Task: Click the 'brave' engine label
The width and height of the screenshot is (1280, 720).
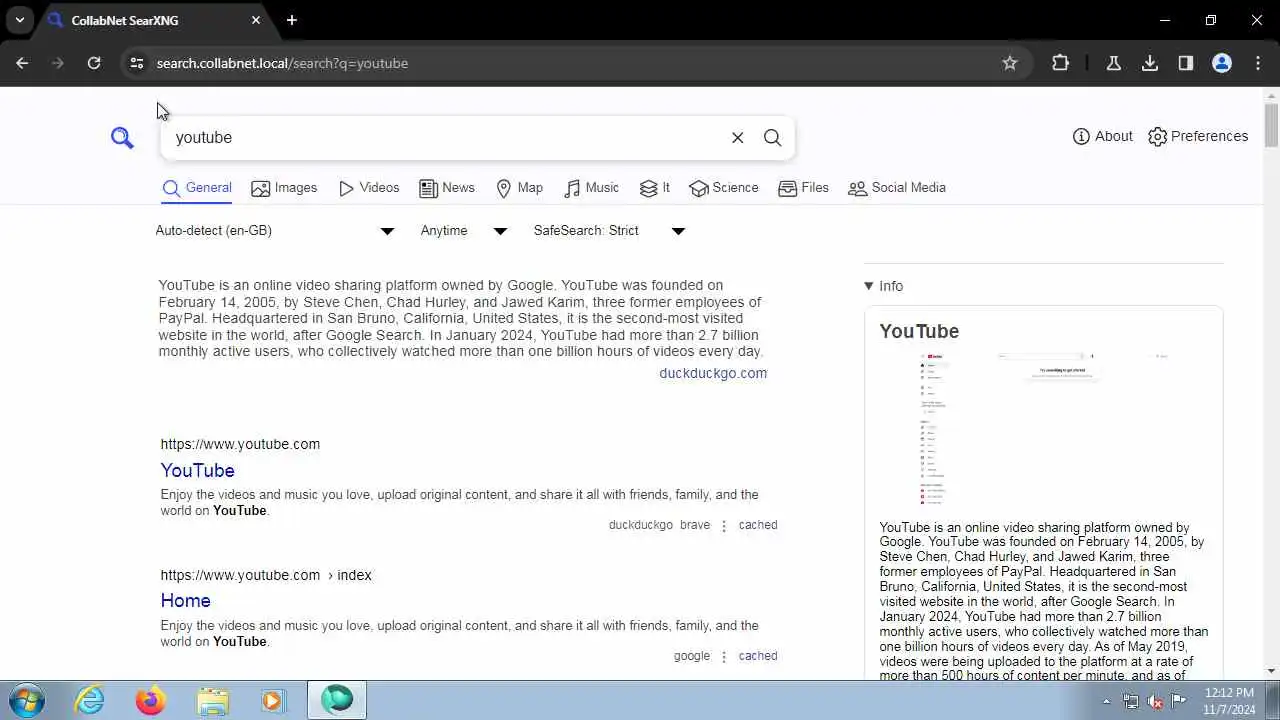Action: pos(695,525)
